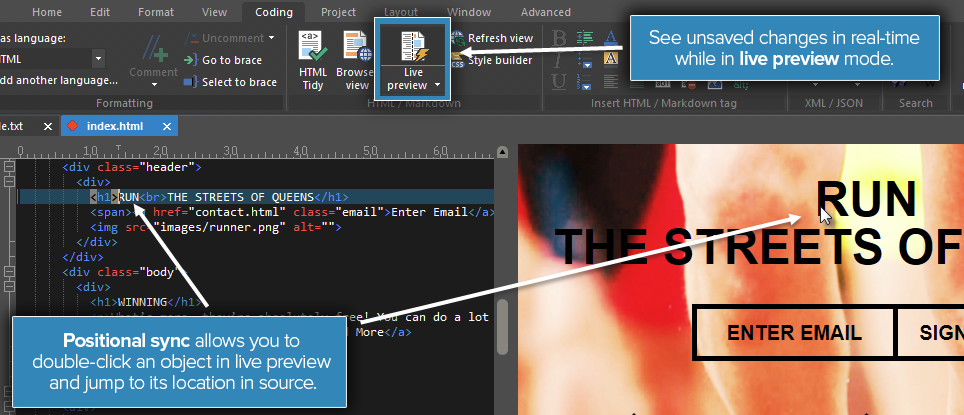Click "contact.html" in the code

click(x=239, y=212)
